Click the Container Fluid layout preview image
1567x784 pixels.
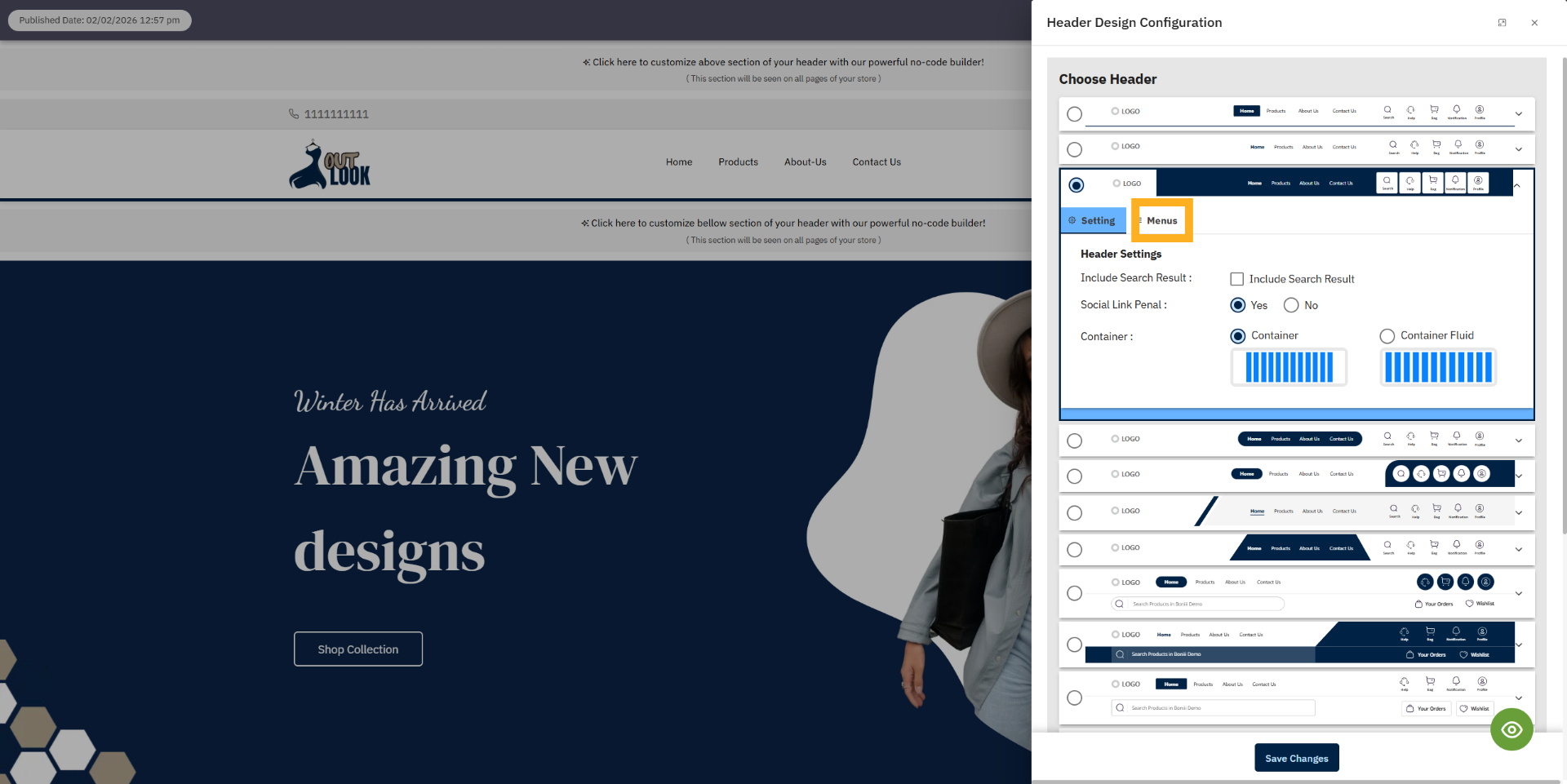[x=1438, y=367]
